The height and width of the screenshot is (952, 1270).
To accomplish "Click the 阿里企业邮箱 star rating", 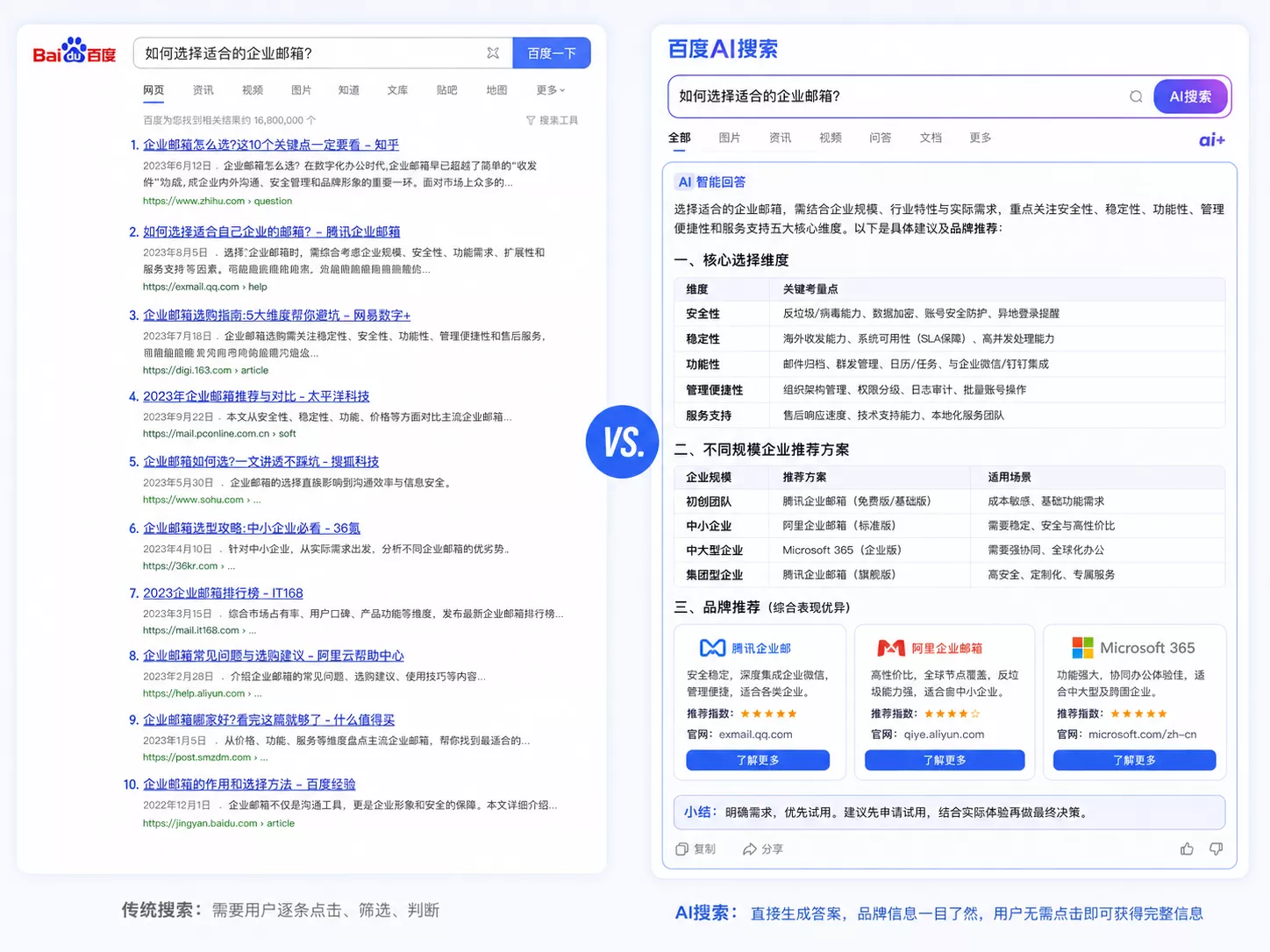I will 952,714.
